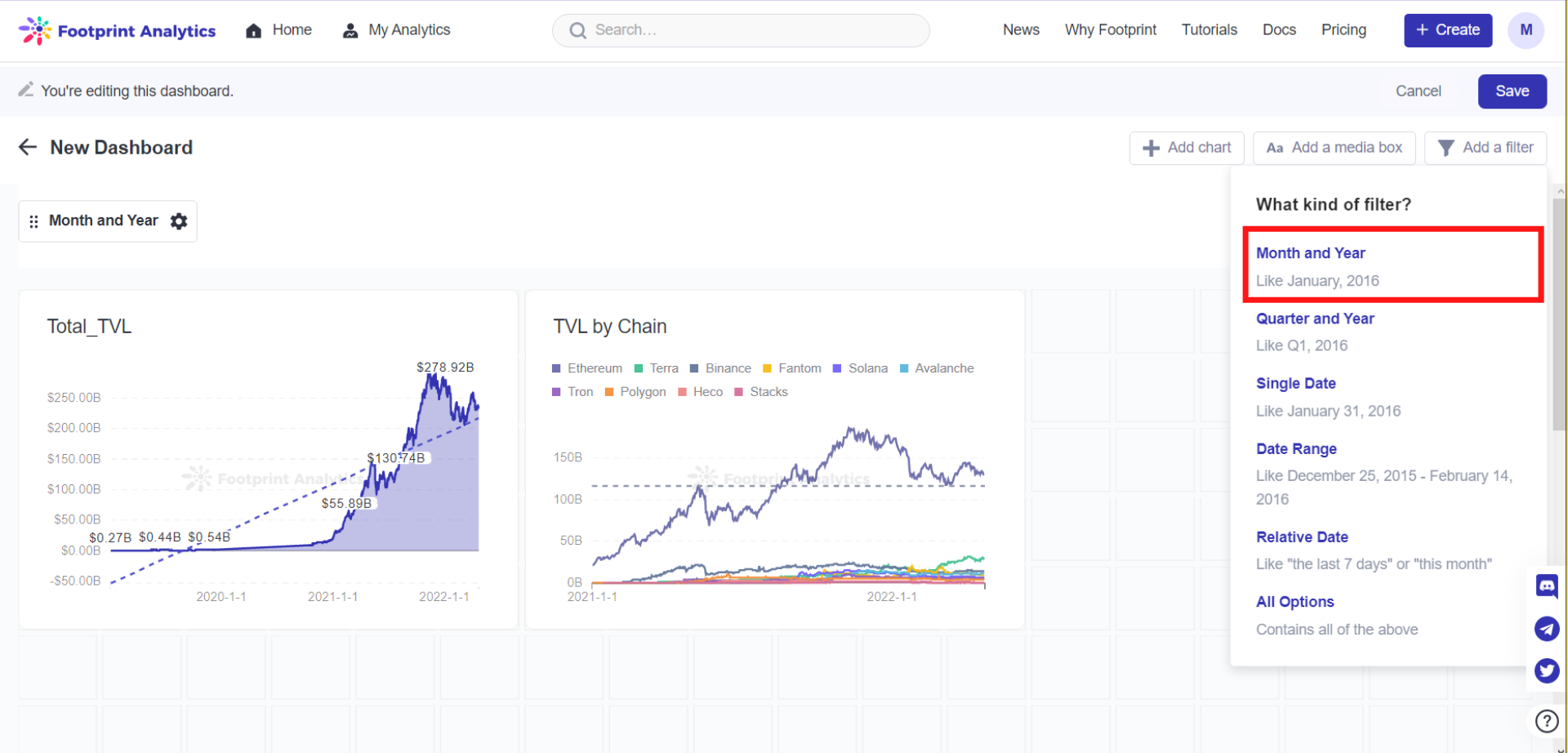
Task: Open Home from the top navigation
Action: [x=278, y=30]
